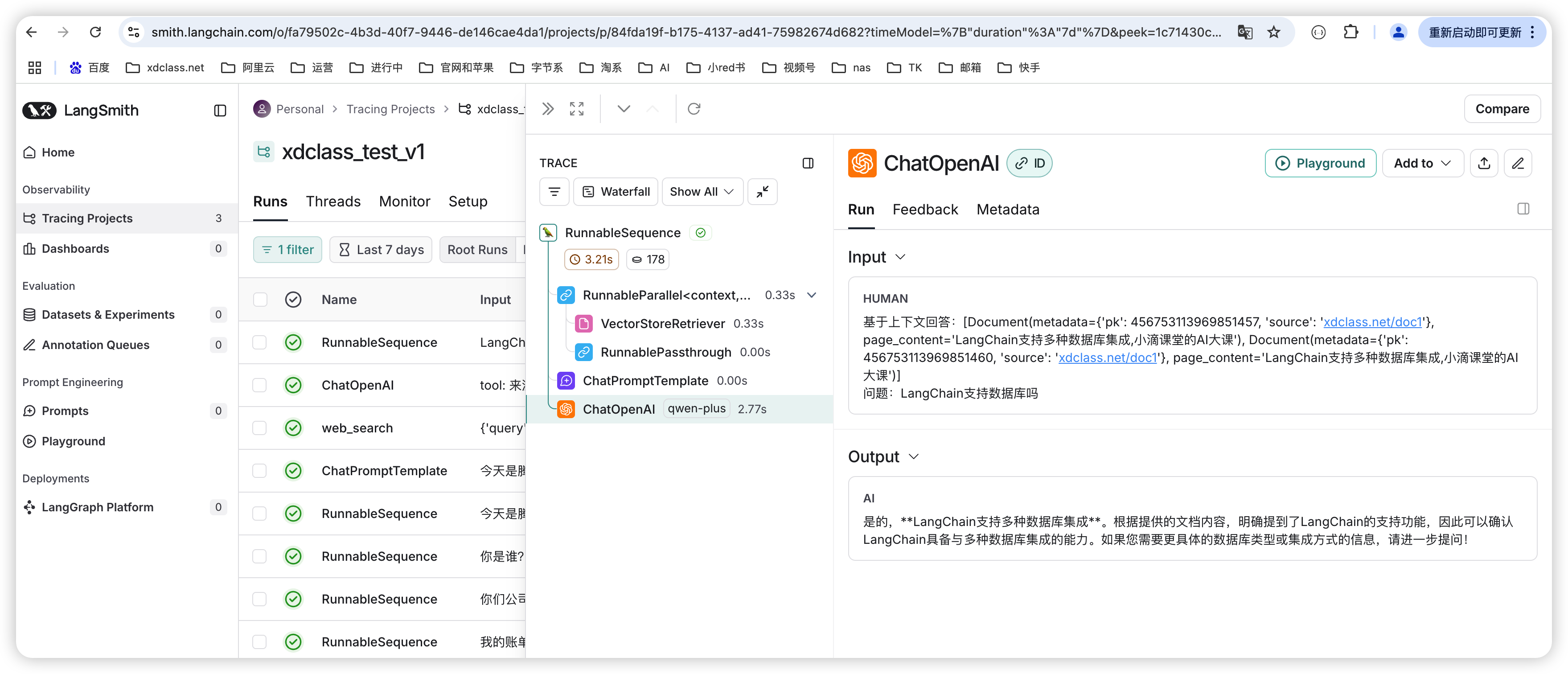Viewport: 1568px width, 674px height.
Task: Check the ChatOpenAI run row checkbox
Action: [x=260, y=386]
